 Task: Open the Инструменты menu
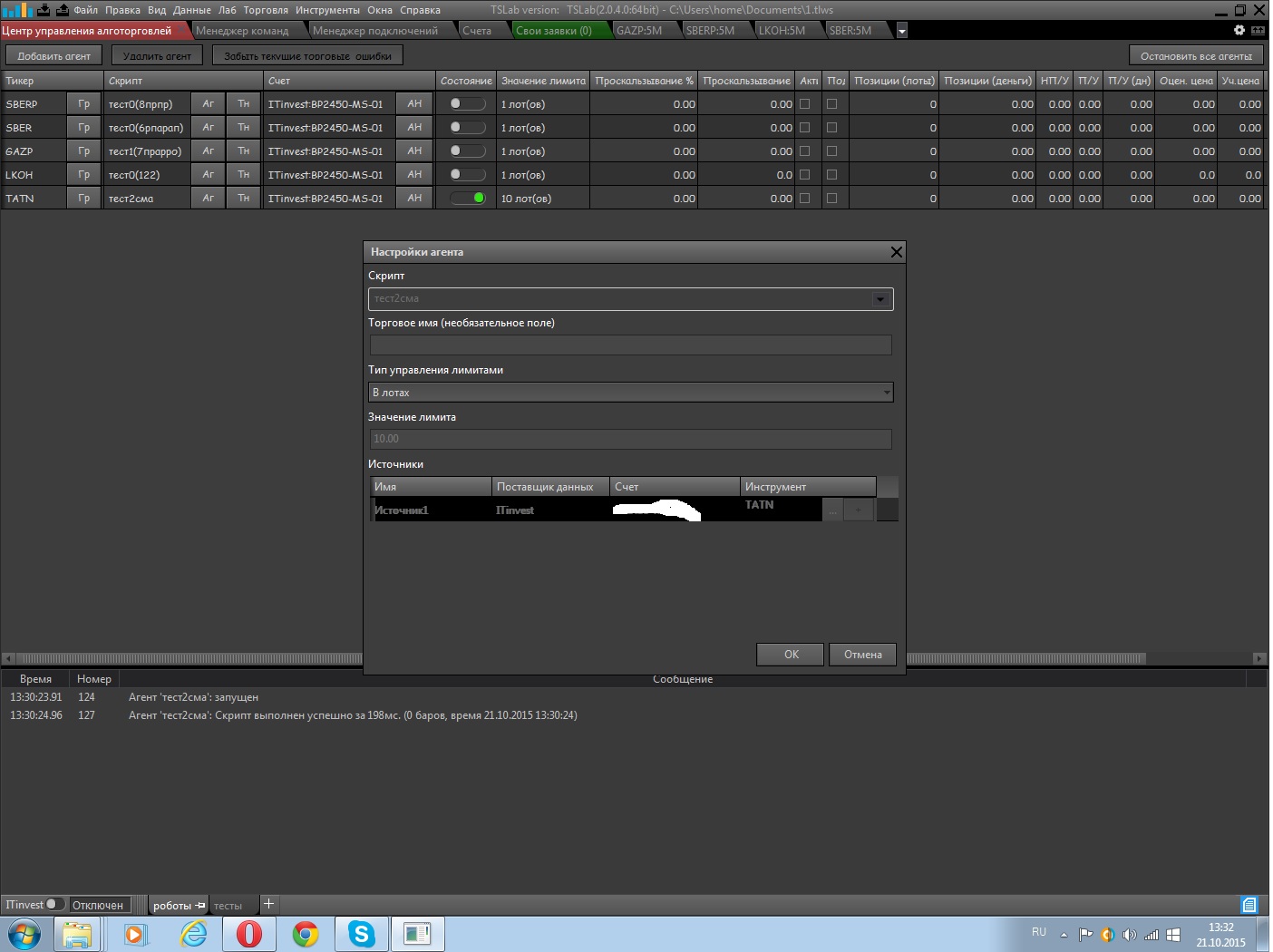coord(327,10)
